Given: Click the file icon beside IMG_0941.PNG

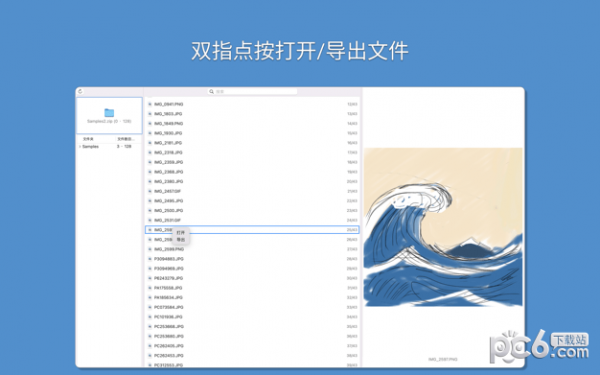Looking at the screenshot, I should tap(150, 104).
